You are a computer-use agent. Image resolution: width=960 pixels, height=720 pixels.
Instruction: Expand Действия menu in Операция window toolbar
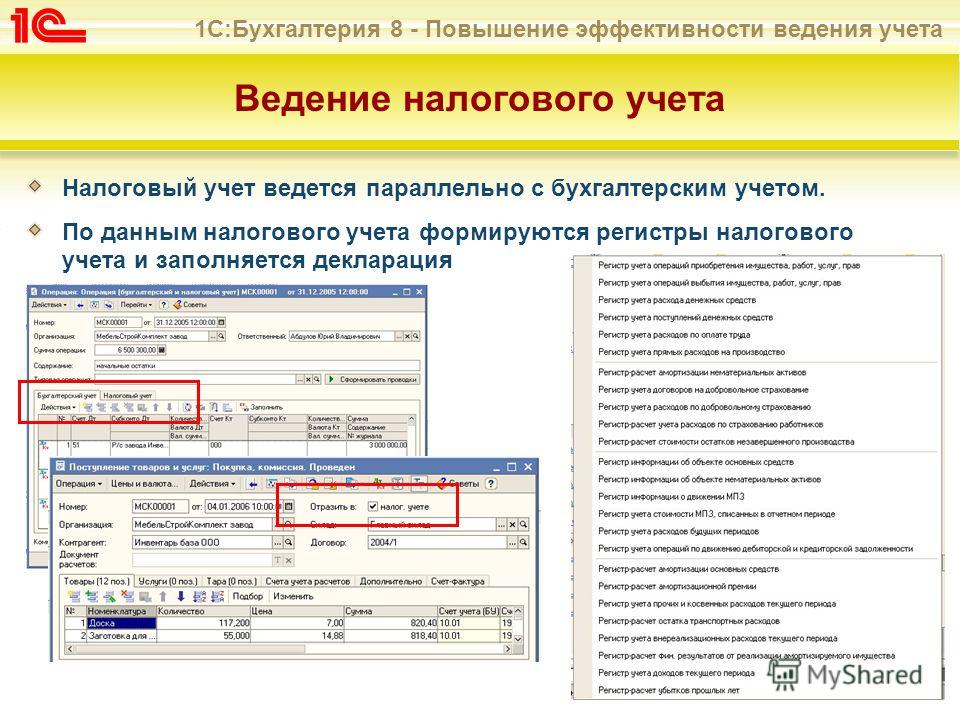point(50,305)
